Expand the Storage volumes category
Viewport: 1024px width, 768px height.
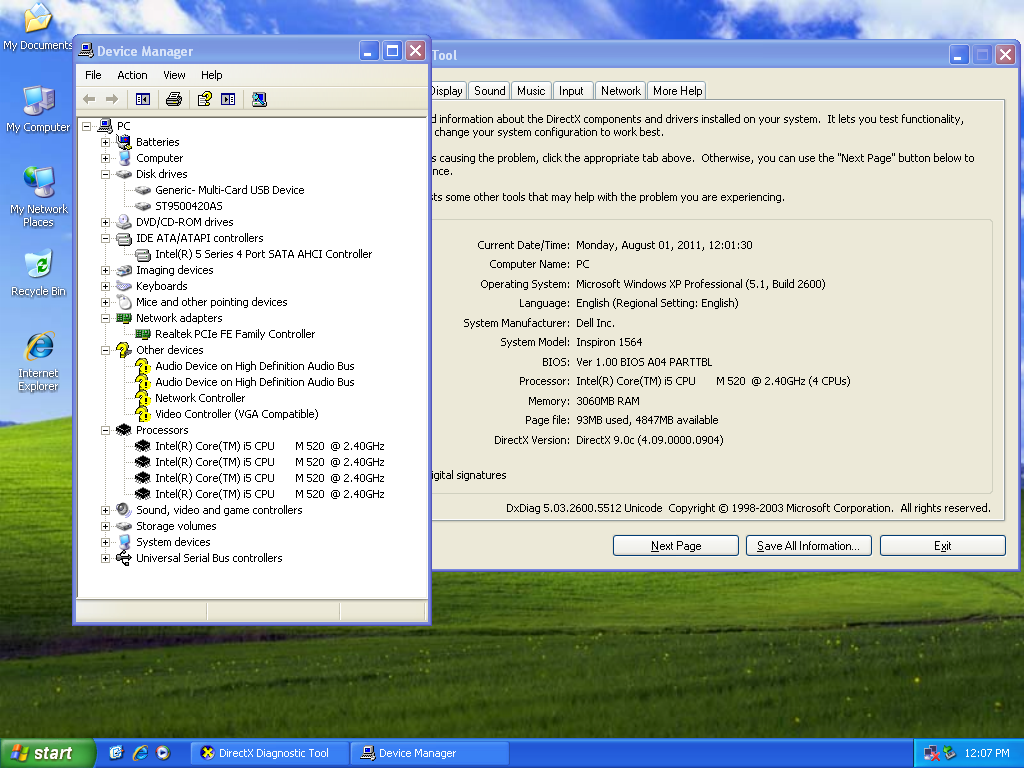coord(105,526)
